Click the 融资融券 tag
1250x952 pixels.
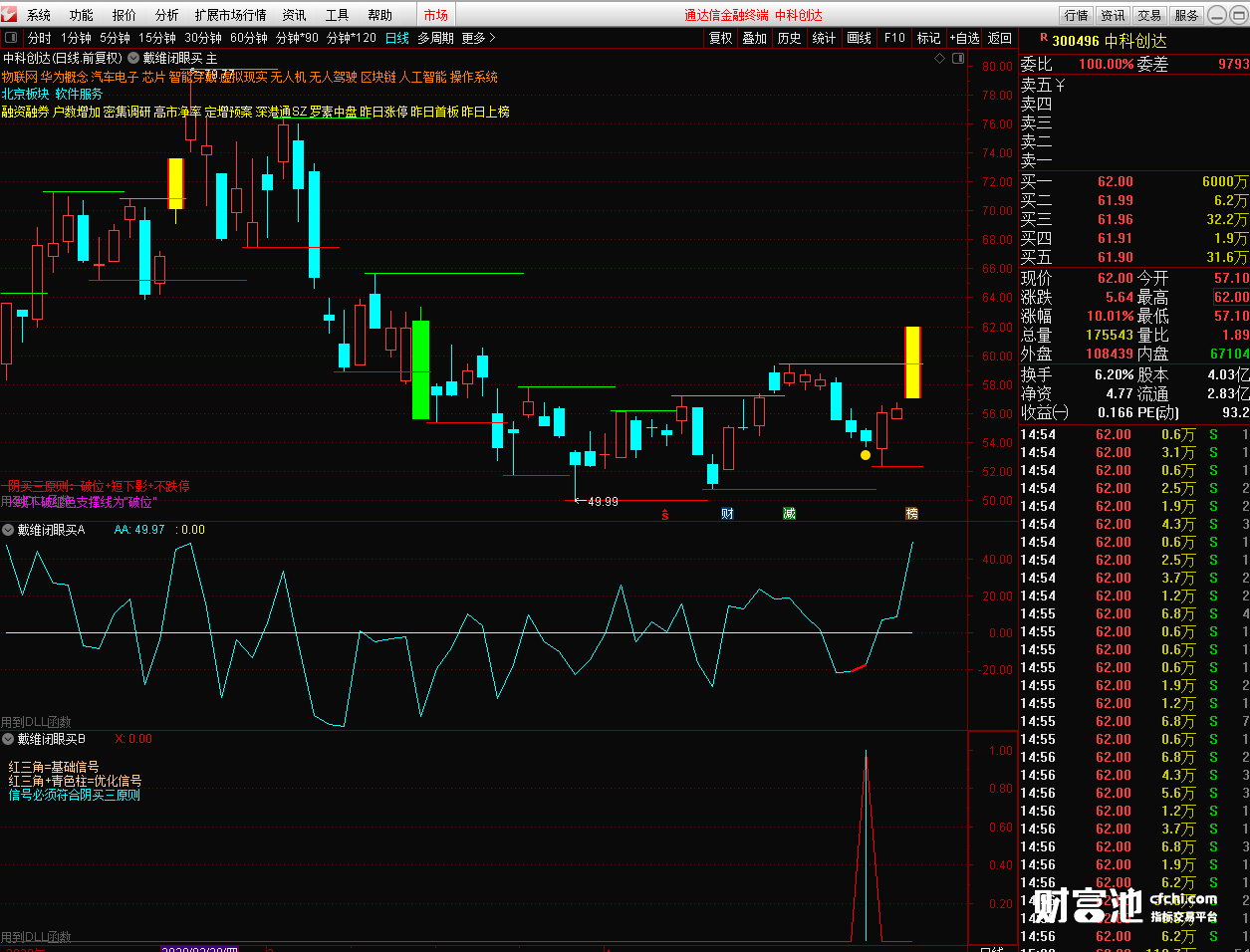click(x=25, y=112)
